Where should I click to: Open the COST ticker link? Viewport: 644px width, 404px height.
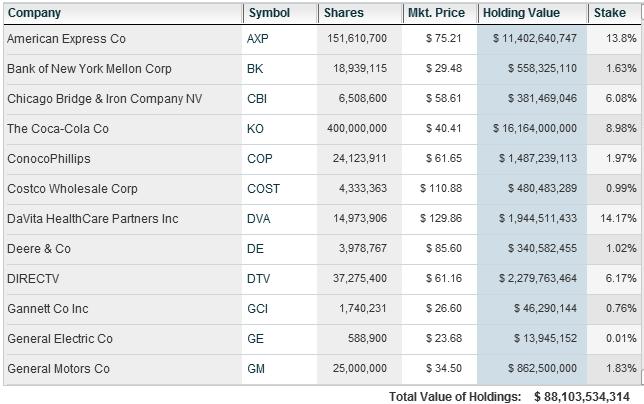263,189
